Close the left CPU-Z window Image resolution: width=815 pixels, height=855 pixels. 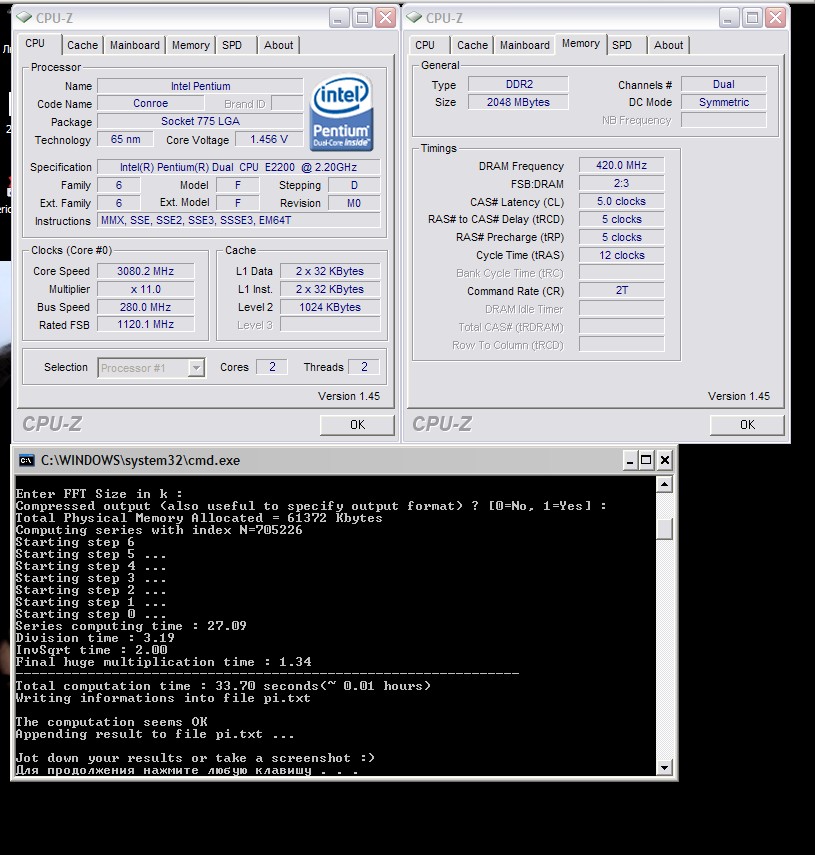[x=386, y=18]
